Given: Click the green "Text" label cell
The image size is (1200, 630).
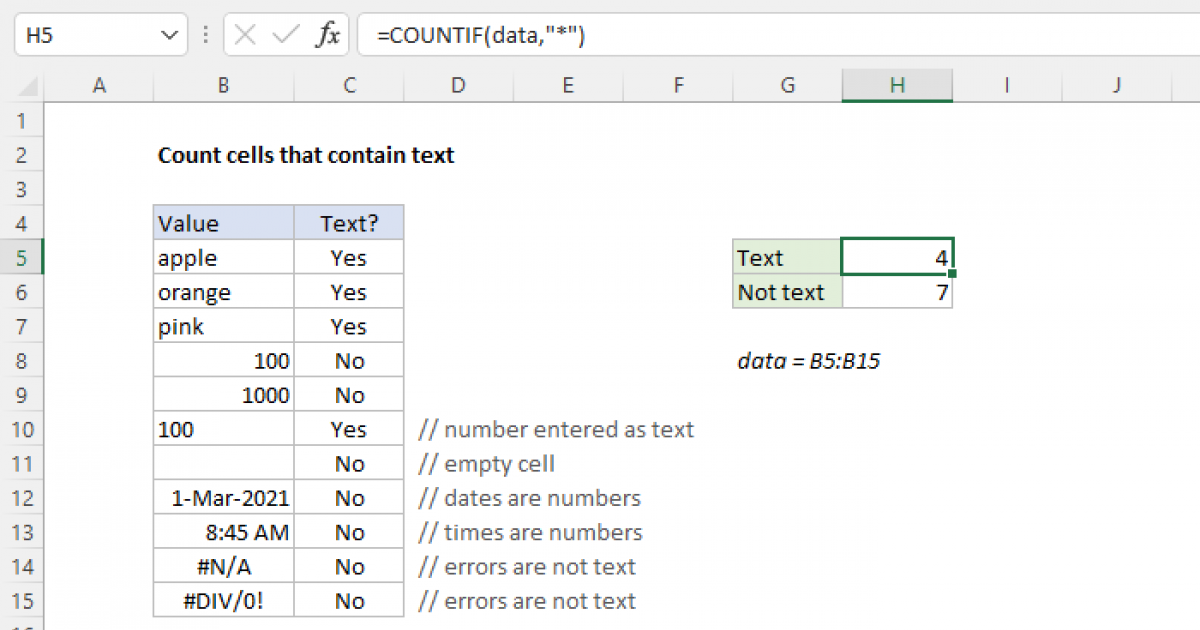Looking at the screenshot, I should 787,258.
